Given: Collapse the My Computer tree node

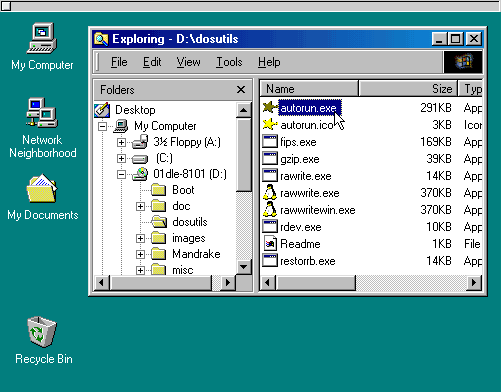Looking at the screenshot, I should tap(103, 126).
